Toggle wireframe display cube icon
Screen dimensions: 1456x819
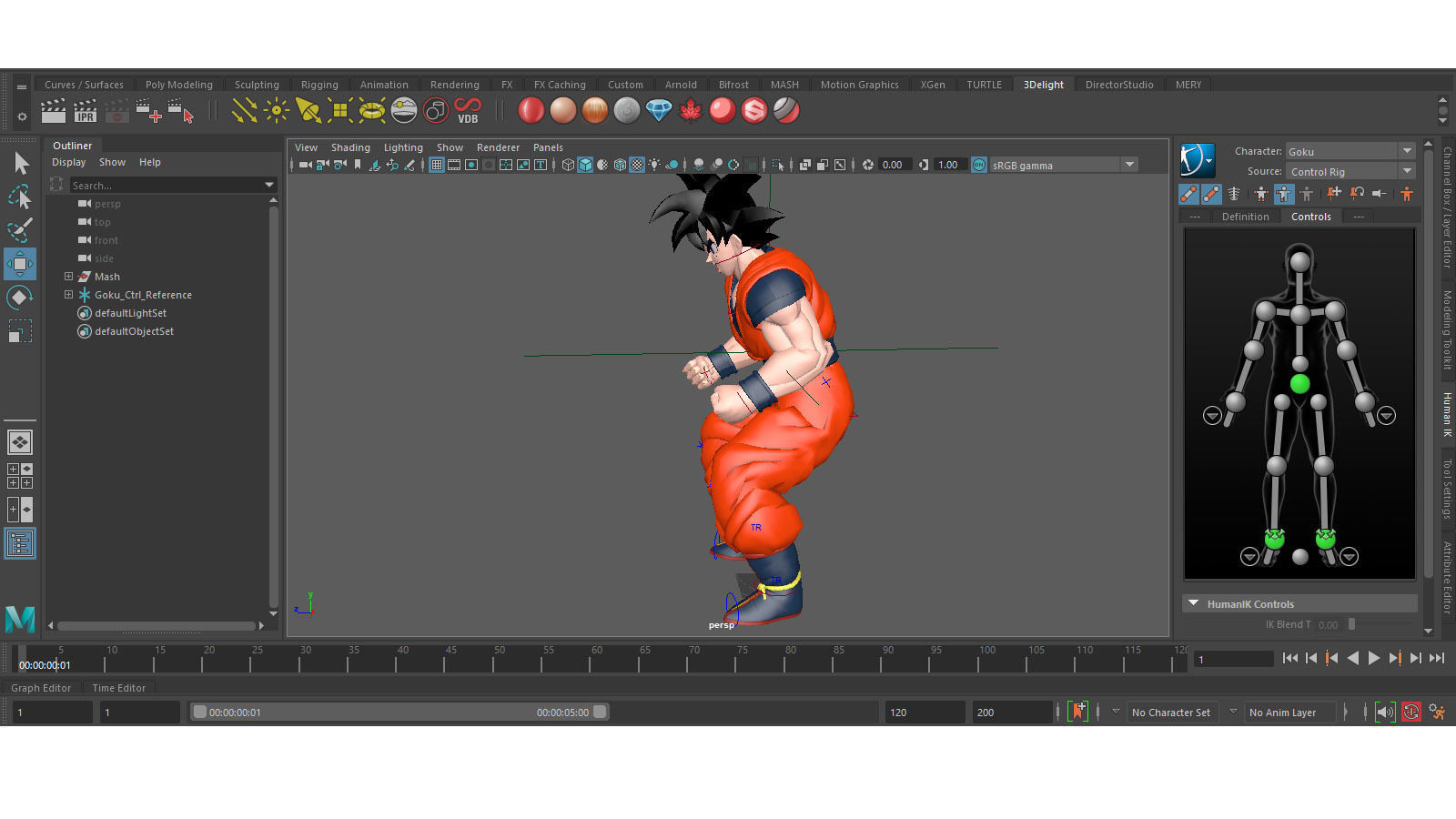pos(568,165)
